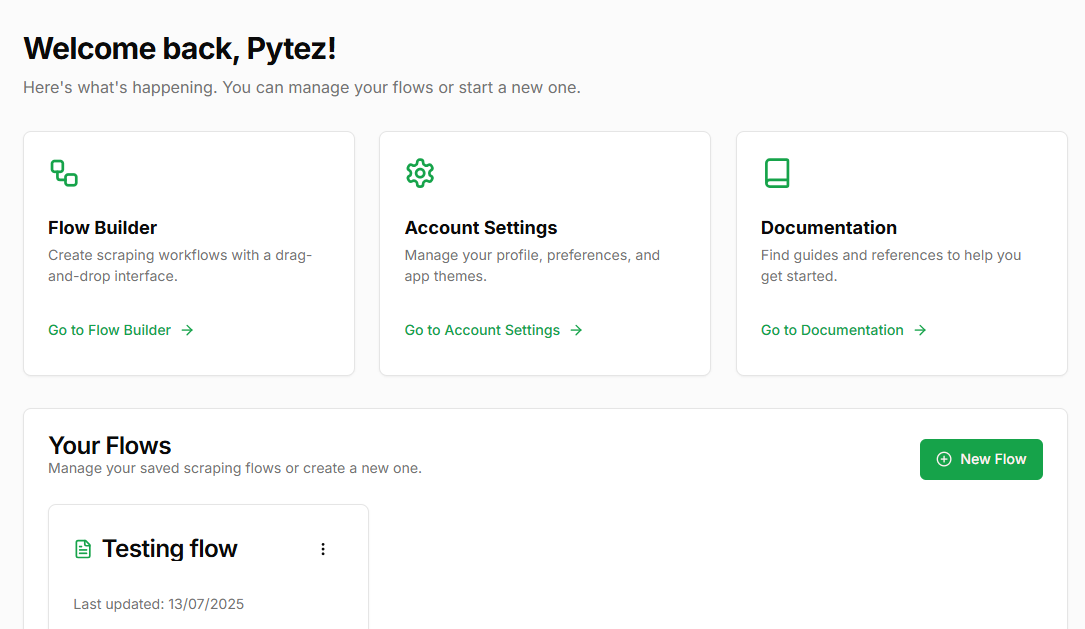1085x629 pixels.
Task: Follow the Go to Documentation link
Action: [844, 330]
